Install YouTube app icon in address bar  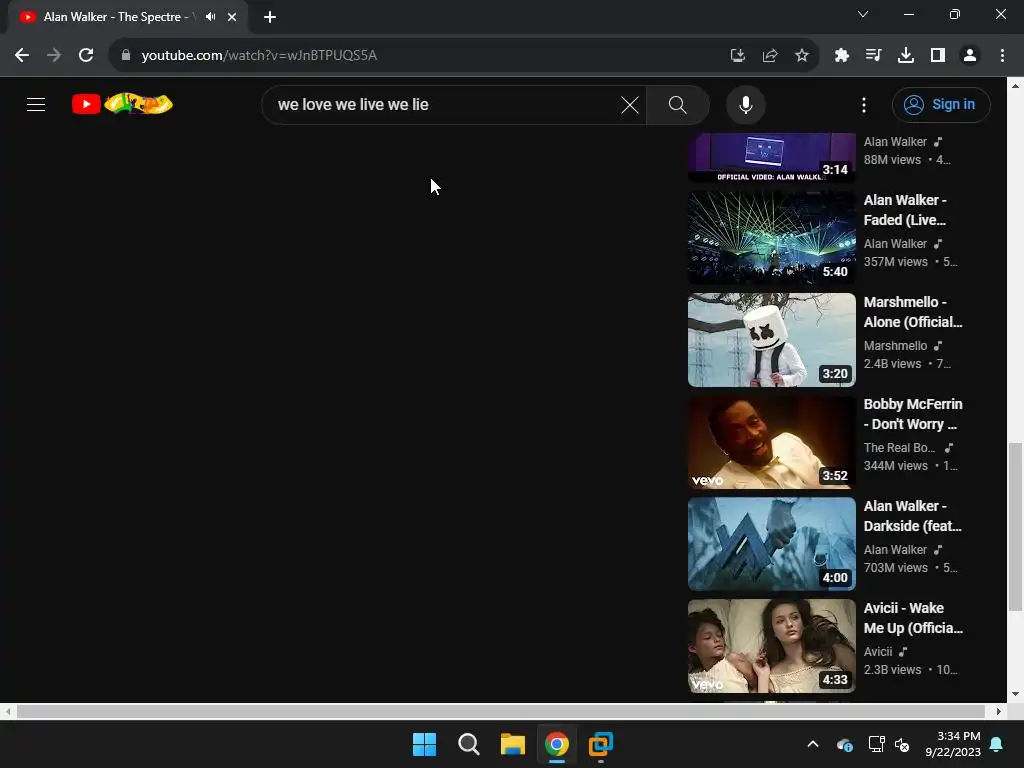point(737,56)
